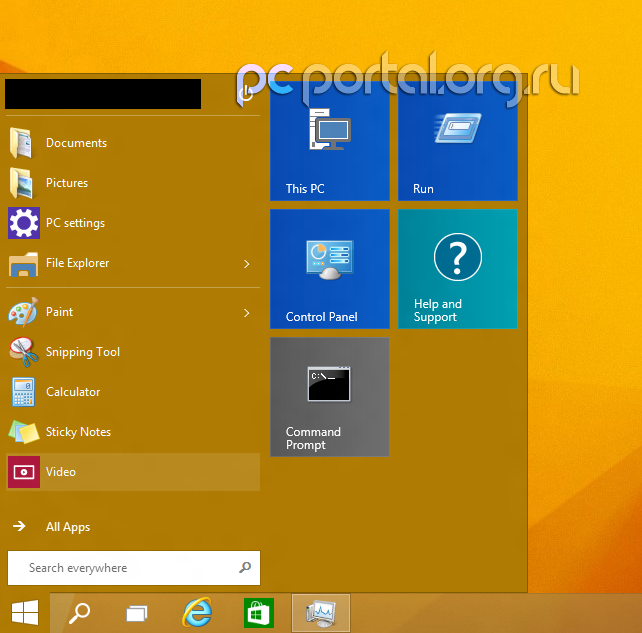Open Snipping Tool from the list
The height and width of the screenshot is (633, 642).
pos(82,352)
